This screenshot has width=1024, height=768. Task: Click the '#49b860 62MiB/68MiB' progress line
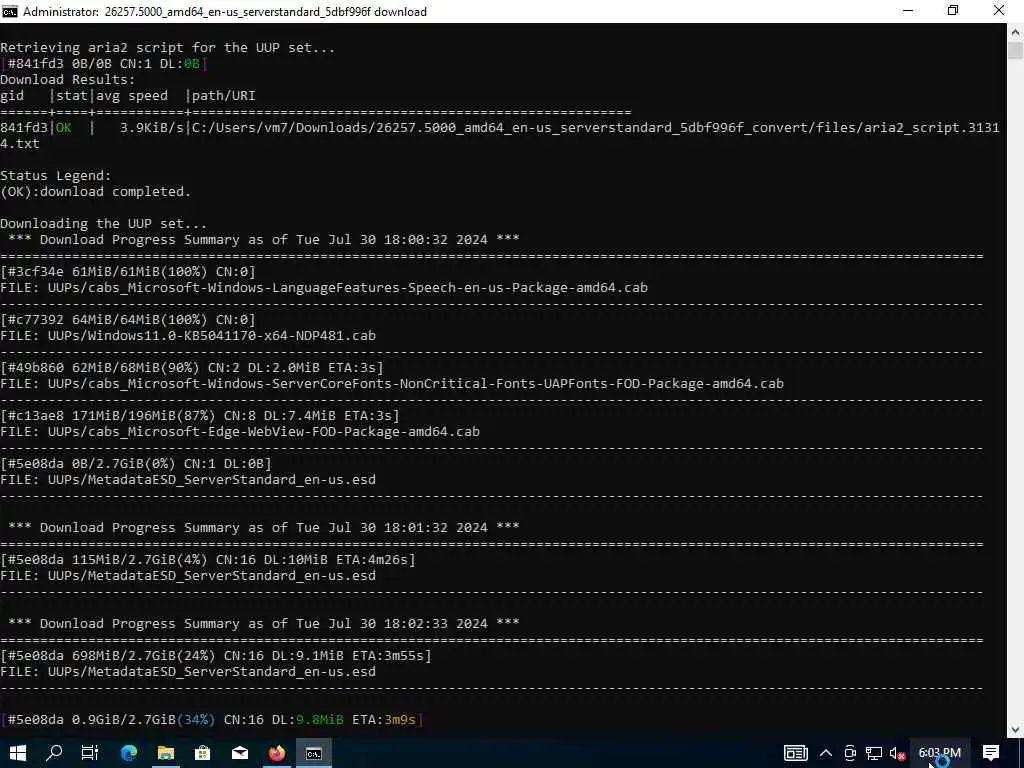click(x=192, y=368)
